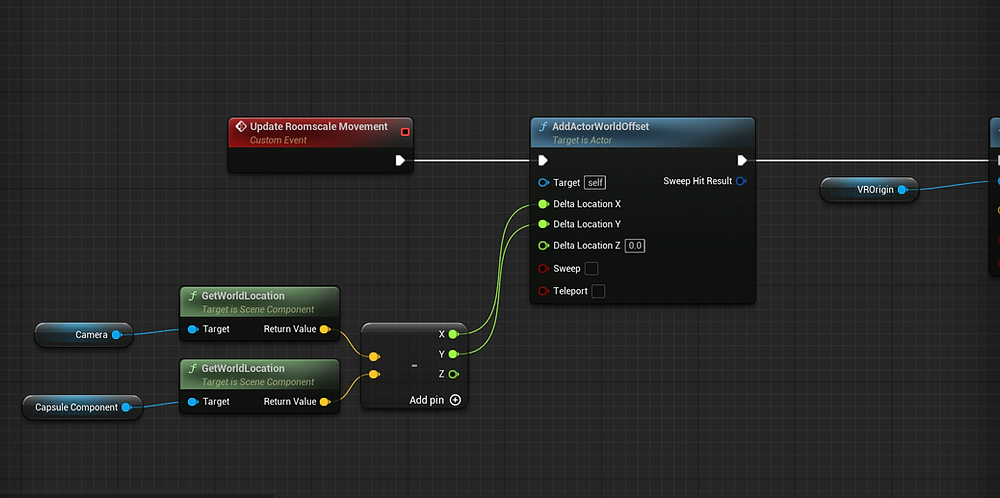1000x498 pixels.
Task: Click the Update Roomscale Movement event node title
Action: click(318, 126)
